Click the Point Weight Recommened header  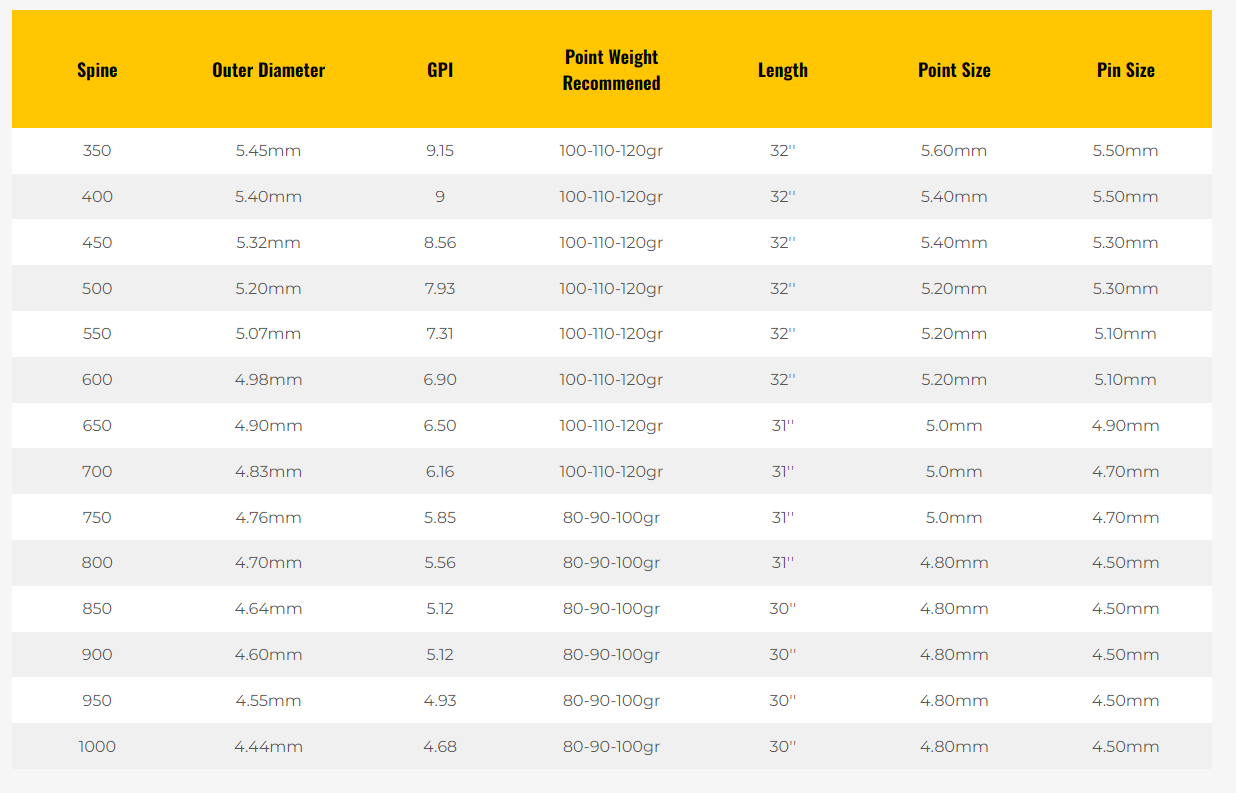pos(611,70)
